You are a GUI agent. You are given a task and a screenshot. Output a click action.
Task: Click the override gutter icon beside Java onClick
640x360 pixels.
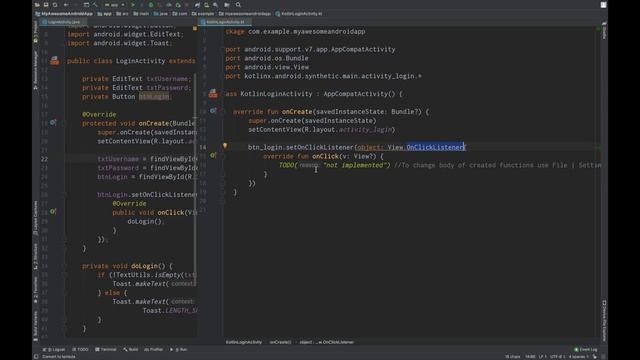pos(53,211)
